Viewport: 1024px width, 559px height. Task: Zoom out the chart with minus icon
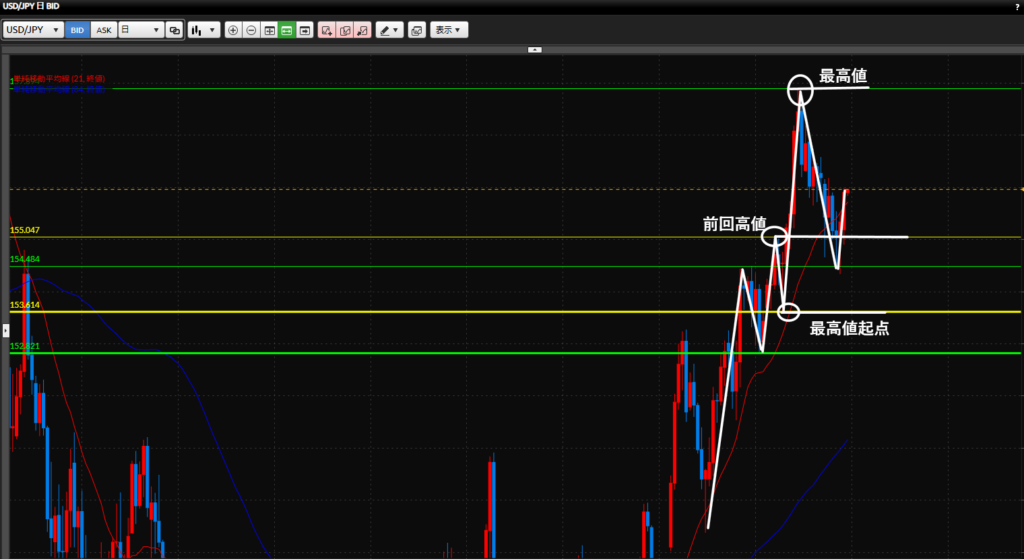251,30
